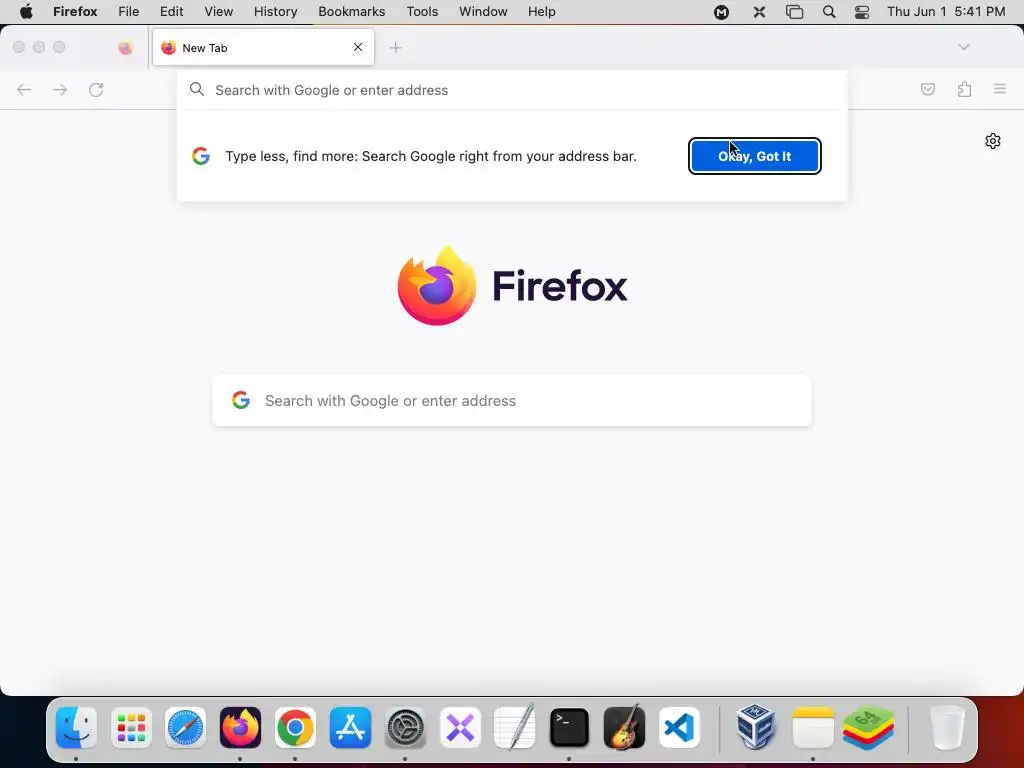Open the Firefox View pinned icon
The image size is (1024, 768).
(125, 48)
